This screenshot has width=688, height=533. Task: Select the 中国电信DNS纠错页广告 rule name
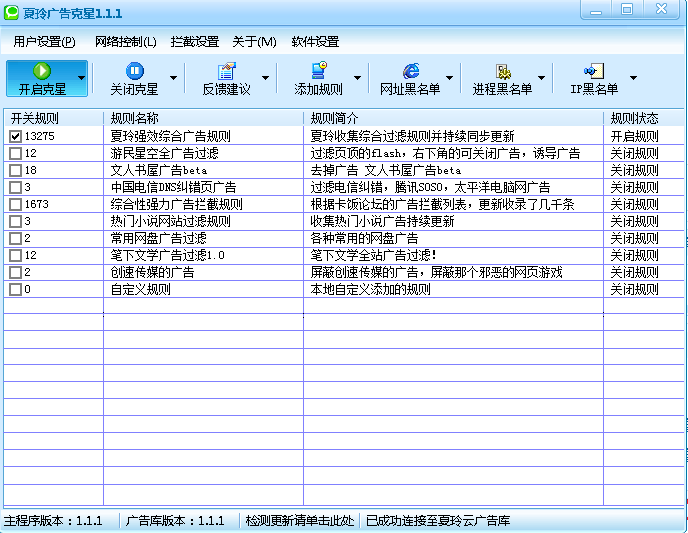click(x=173, y=188)
